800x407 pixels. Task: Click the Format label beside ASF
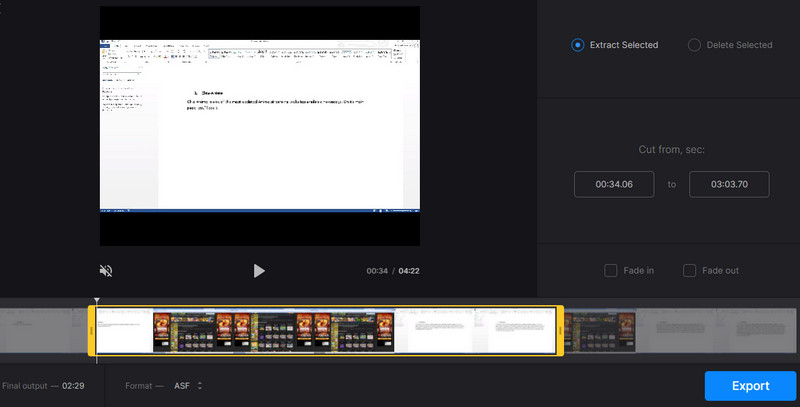pyautogui.click(x=143, y=385)
